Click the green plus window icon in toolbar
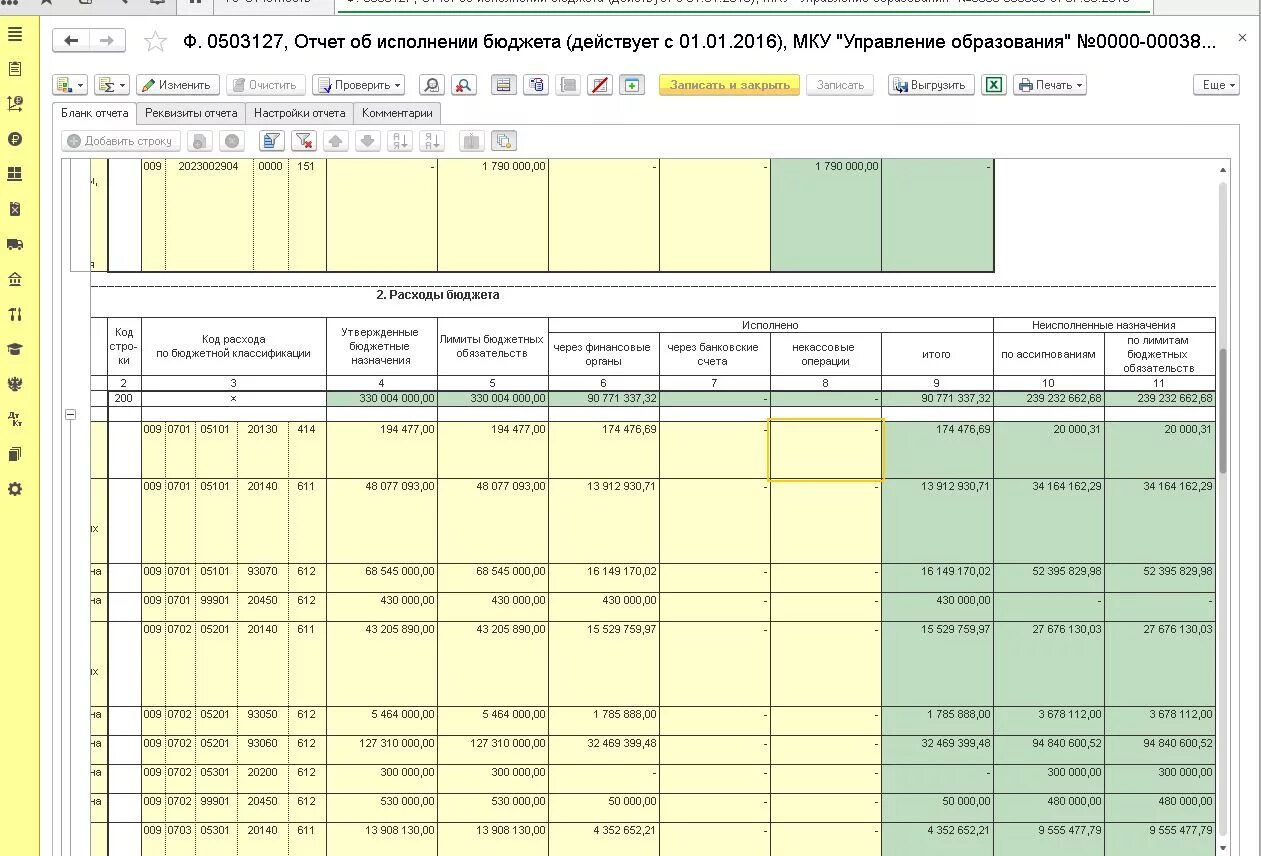The image size is (1261, 856). pos(631,85)
